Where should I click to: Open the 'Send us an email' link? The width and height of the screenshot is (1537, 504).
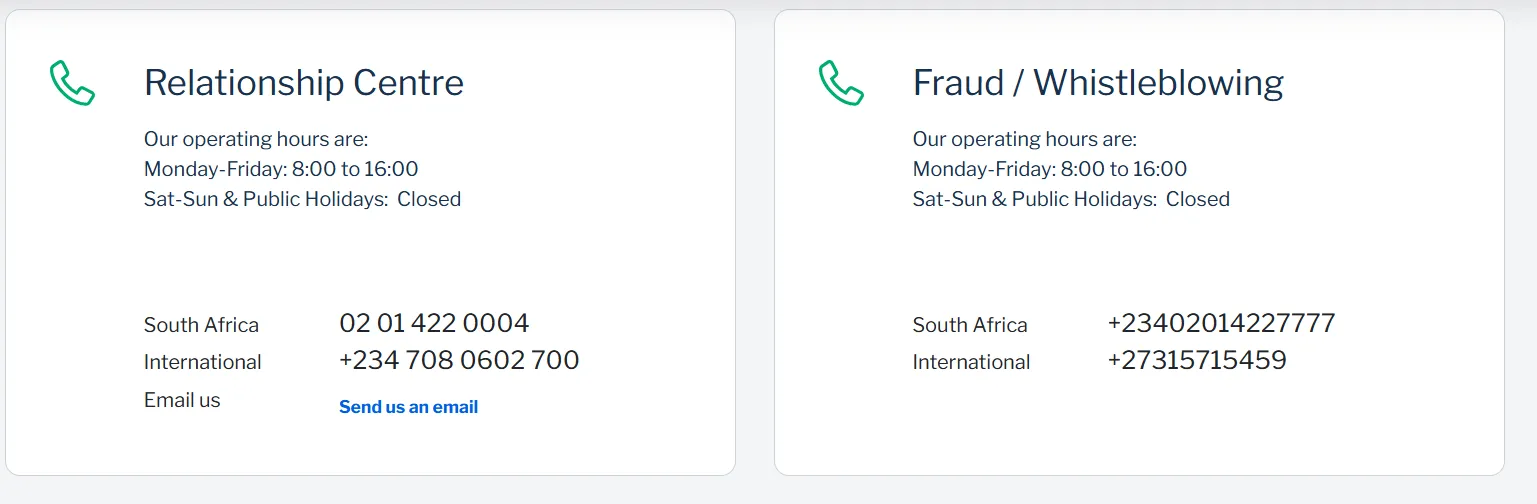click(408, 407)
